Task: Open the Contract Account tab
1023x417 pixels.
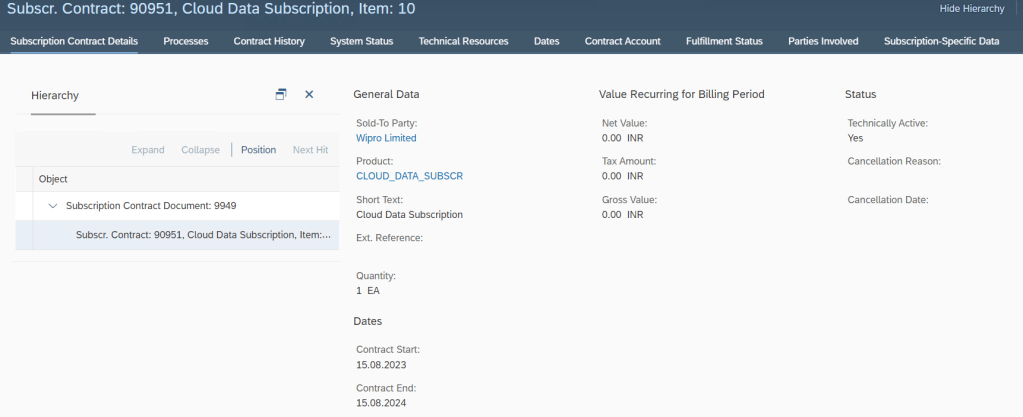Action: 622,41
